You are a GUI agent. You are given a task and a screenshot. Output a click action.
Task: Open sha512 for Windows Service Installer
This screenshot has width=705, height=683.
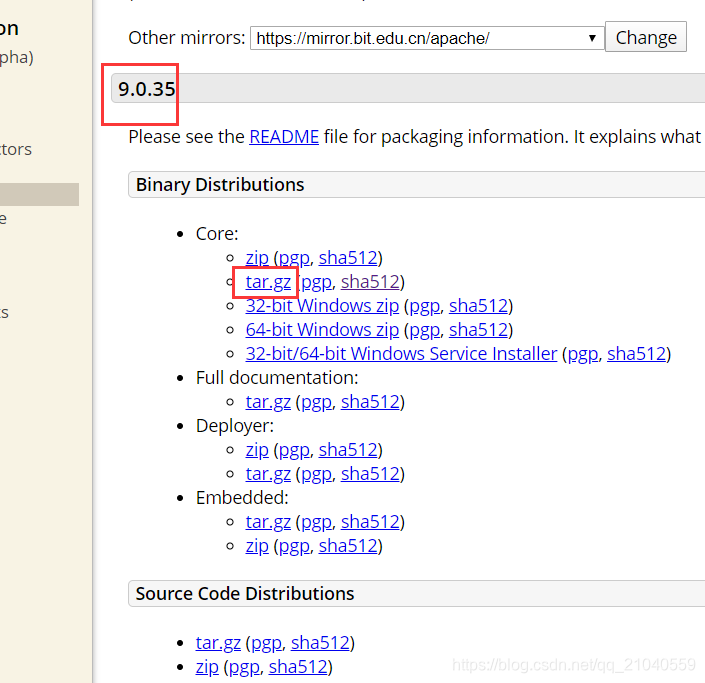tap(637, 354)
